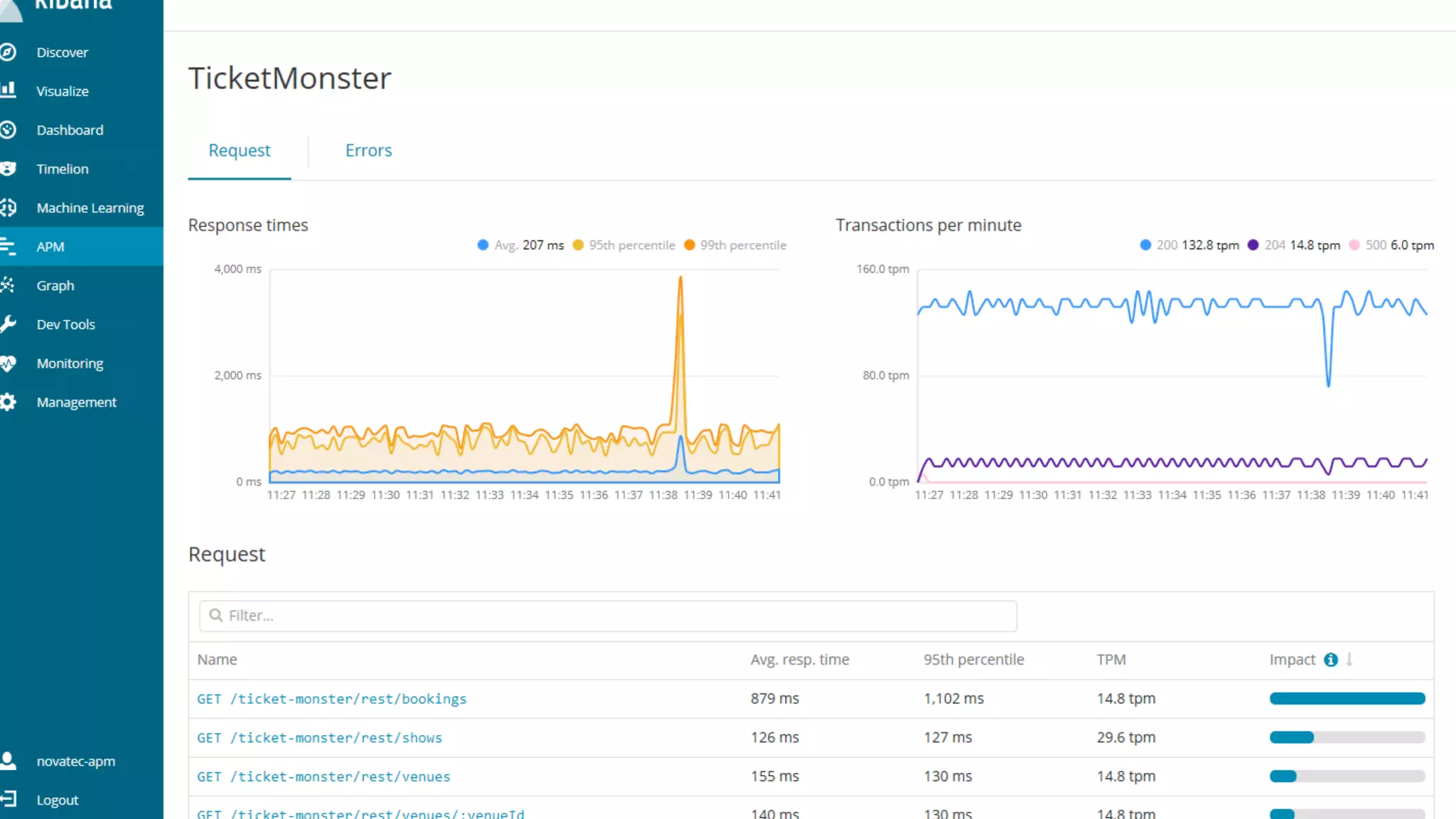
Task: Click Logout in the sidebar
Action: (x=57, y=800)
